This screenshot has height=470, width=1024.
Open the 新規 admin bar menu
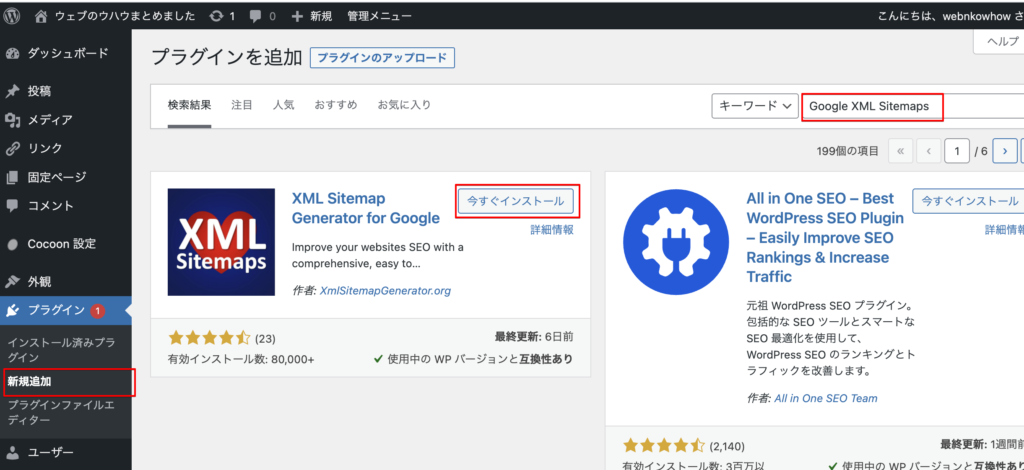click(x=321, y=16)
